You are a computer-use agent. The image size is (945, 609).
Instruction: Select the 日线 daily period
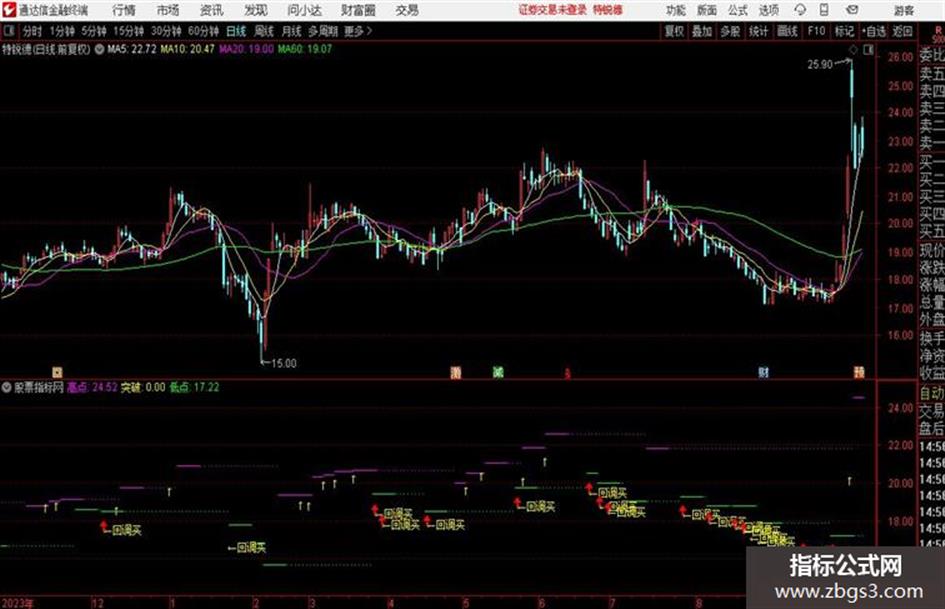tap(236, 31)
